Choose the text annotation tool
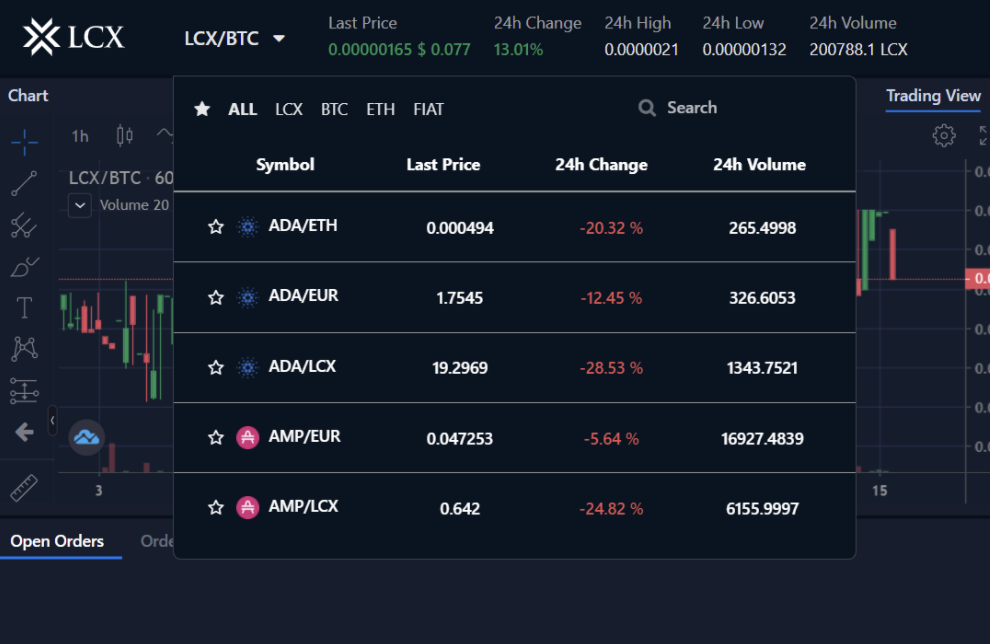The height and width of the screenshot is (644, 990). 24,307
